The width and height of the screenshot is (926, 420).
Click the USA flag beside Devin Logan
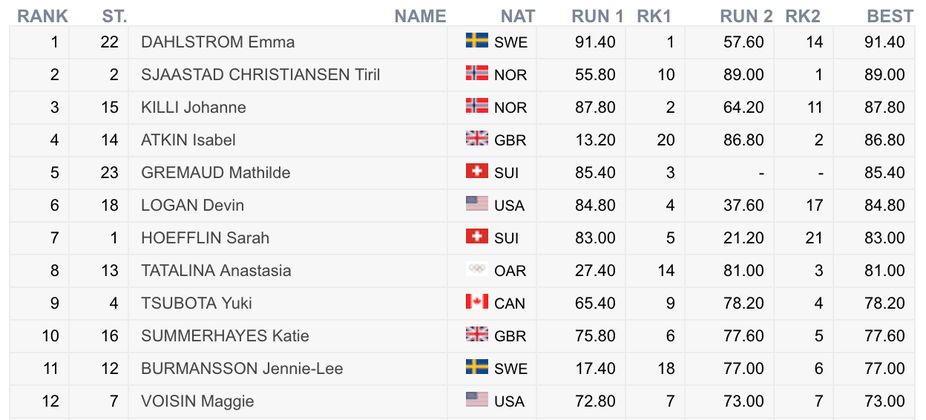click(477, 204)
